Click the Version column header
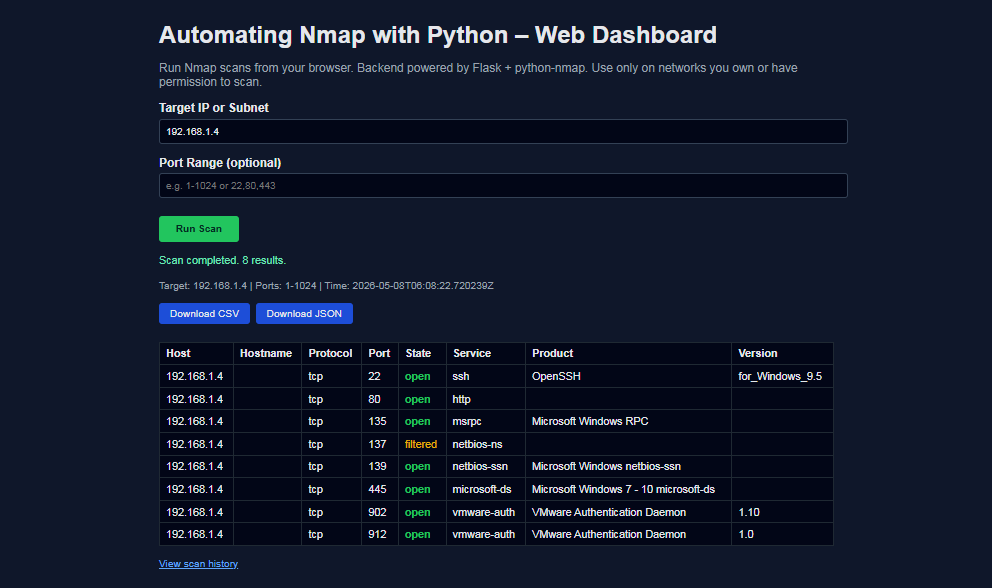This screenshot has height=588, width=992. coord(782,353)
